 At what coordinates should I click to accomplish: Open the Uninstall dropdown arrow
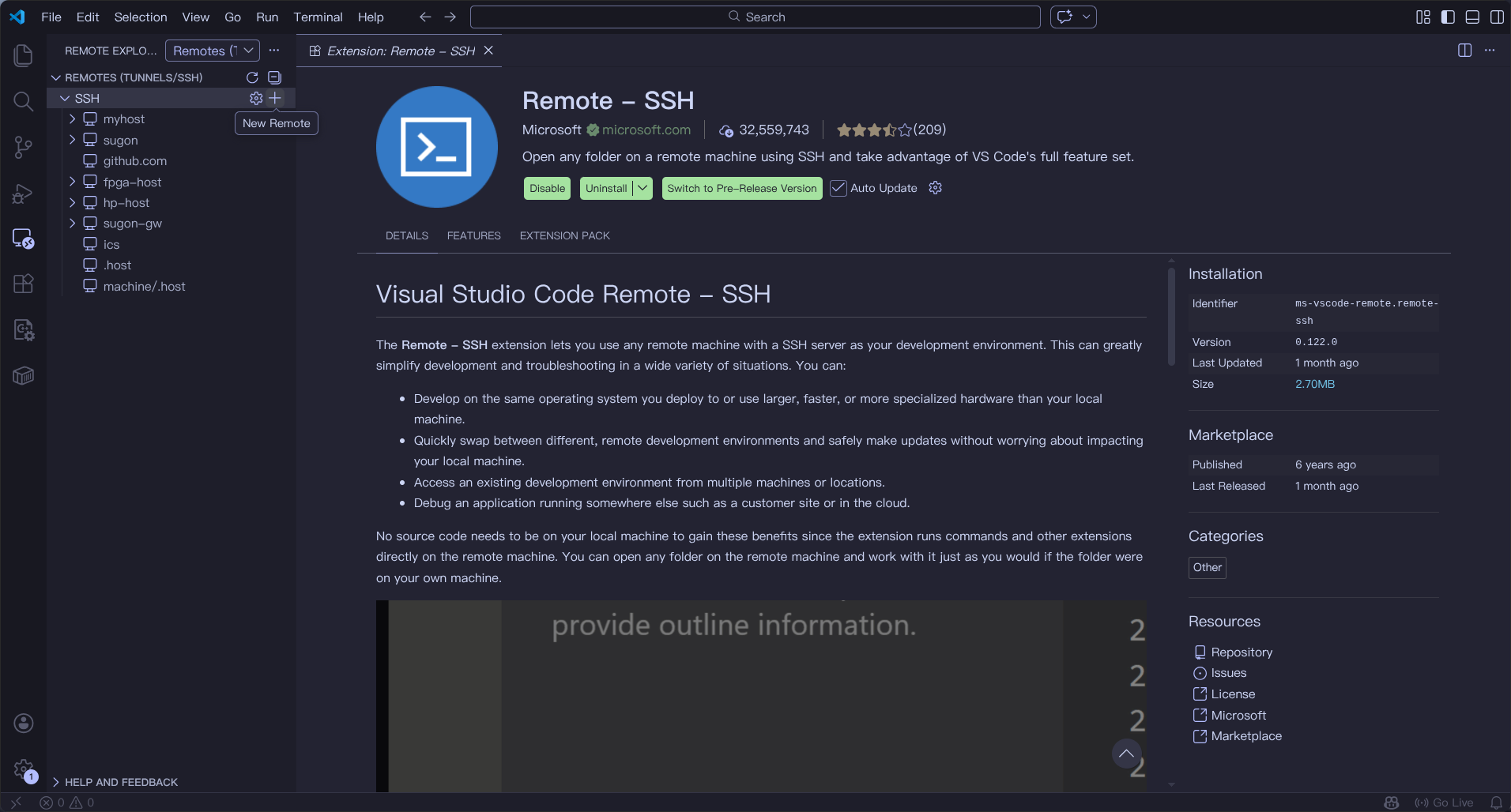coord(642,188)
